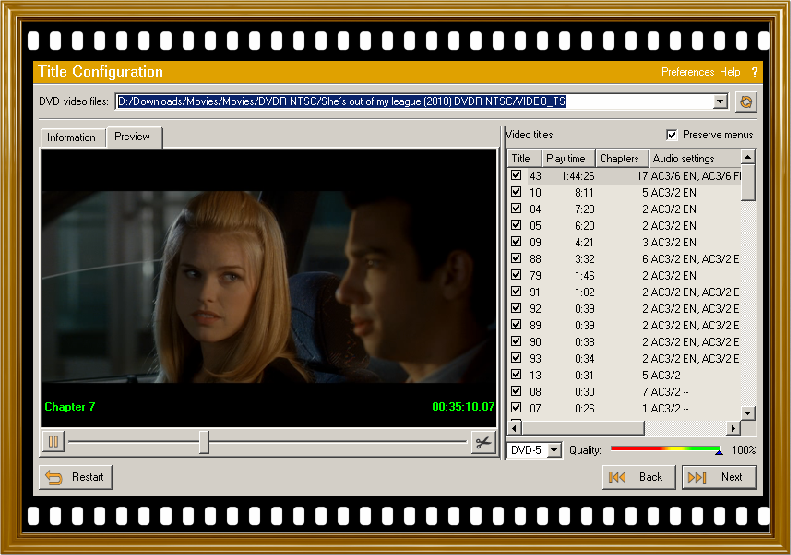Image resolution: width=791 pixels, height=555 pixels.
Task: Uncheck title 10 checkbox
Action: (x=516, y=192)
